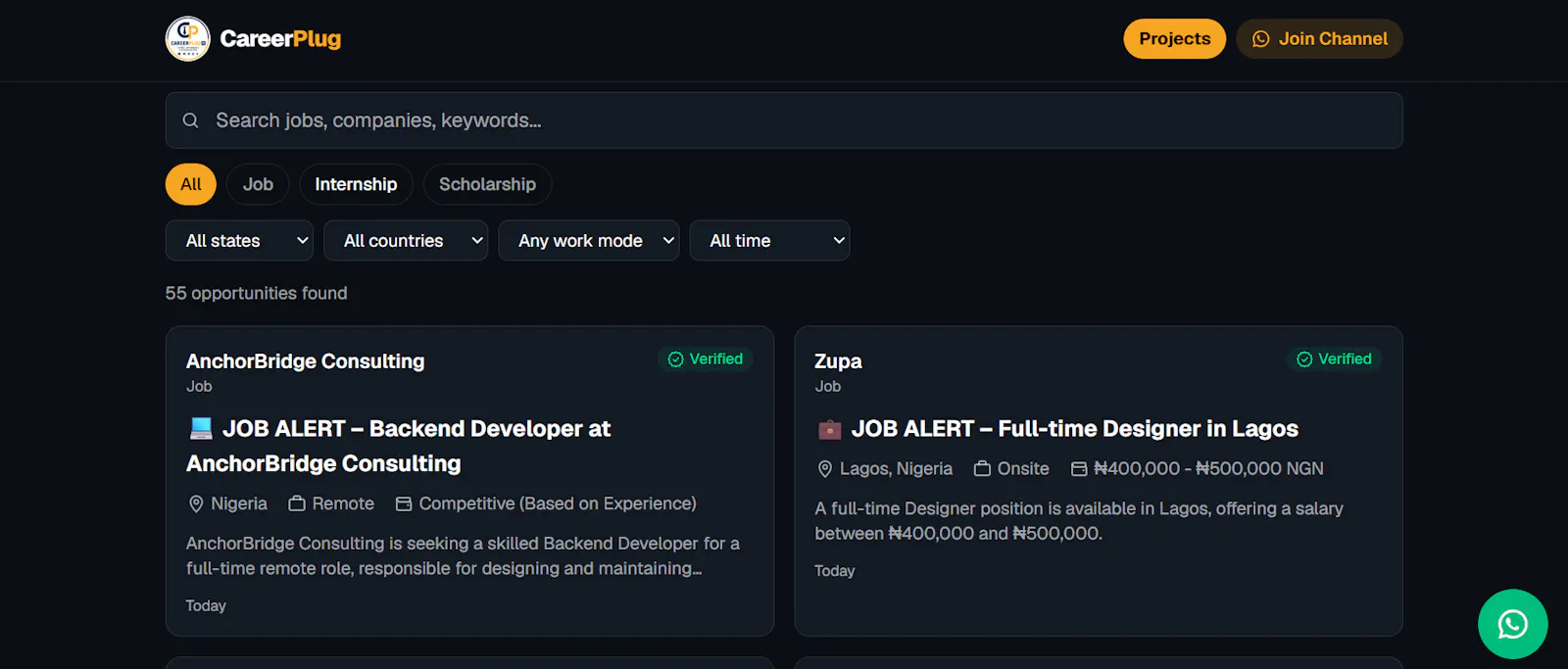
Task: Click the Verified badge on Zupa card
Action: (x=1334, y=359)
